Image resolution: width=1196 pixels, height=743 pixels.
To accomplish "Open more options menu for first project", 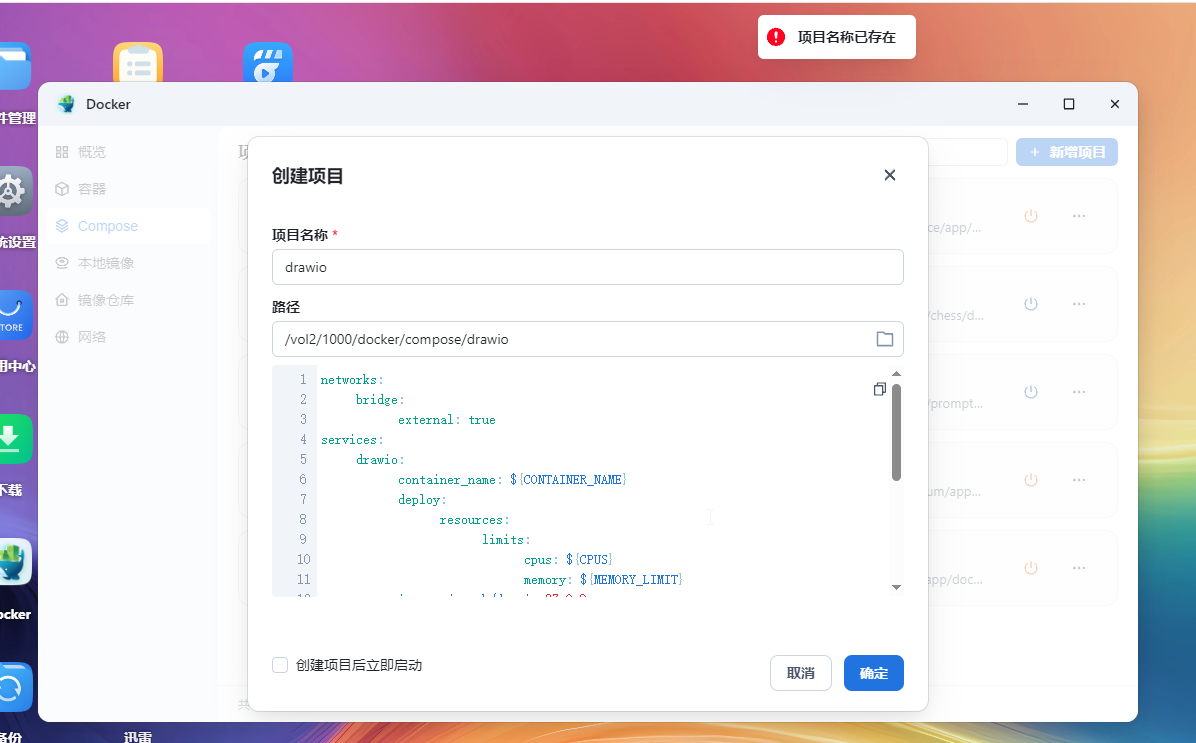I will coord(1079,216).
